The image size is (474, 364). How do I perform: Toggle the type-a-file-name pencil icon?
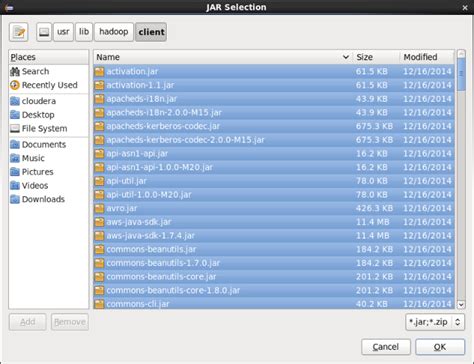(x=19, y=32)
